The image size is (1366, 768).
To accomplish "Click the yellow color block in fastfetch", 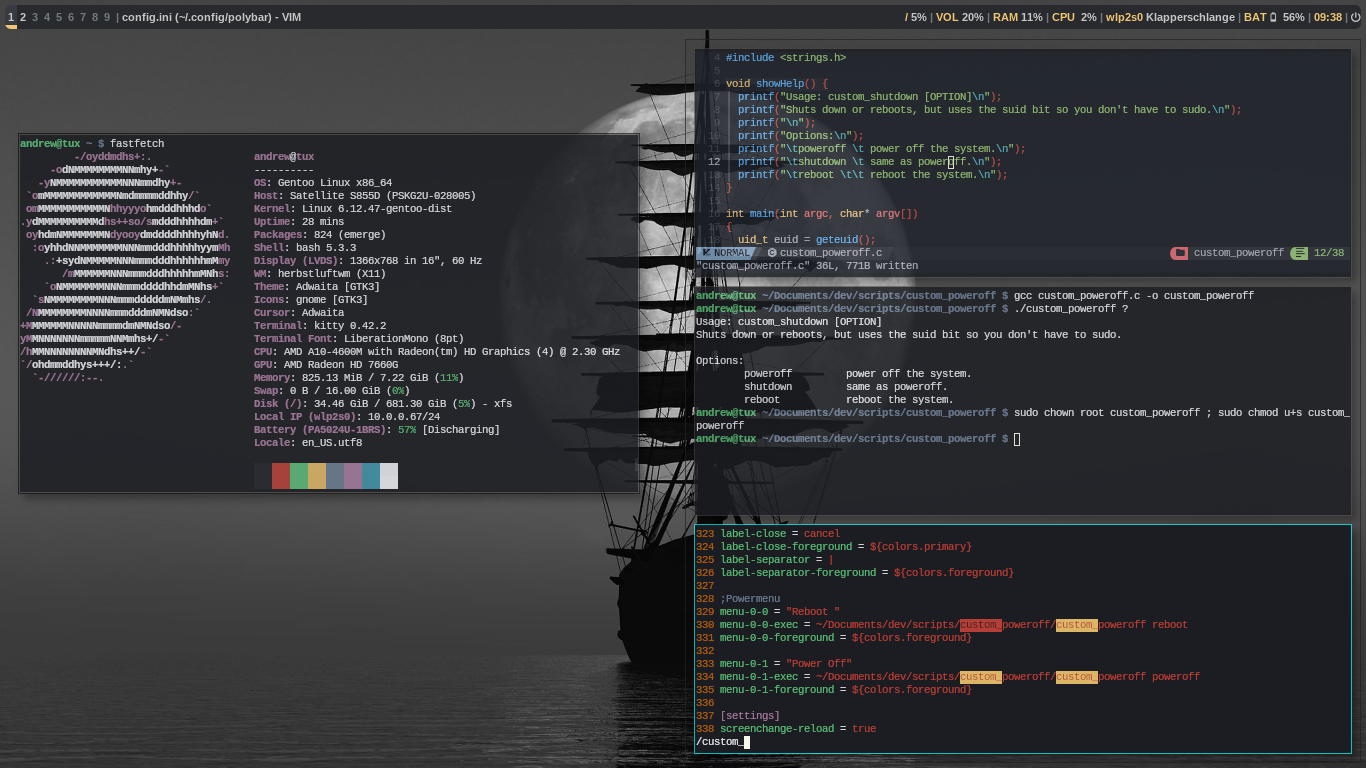I will point(317,476).
